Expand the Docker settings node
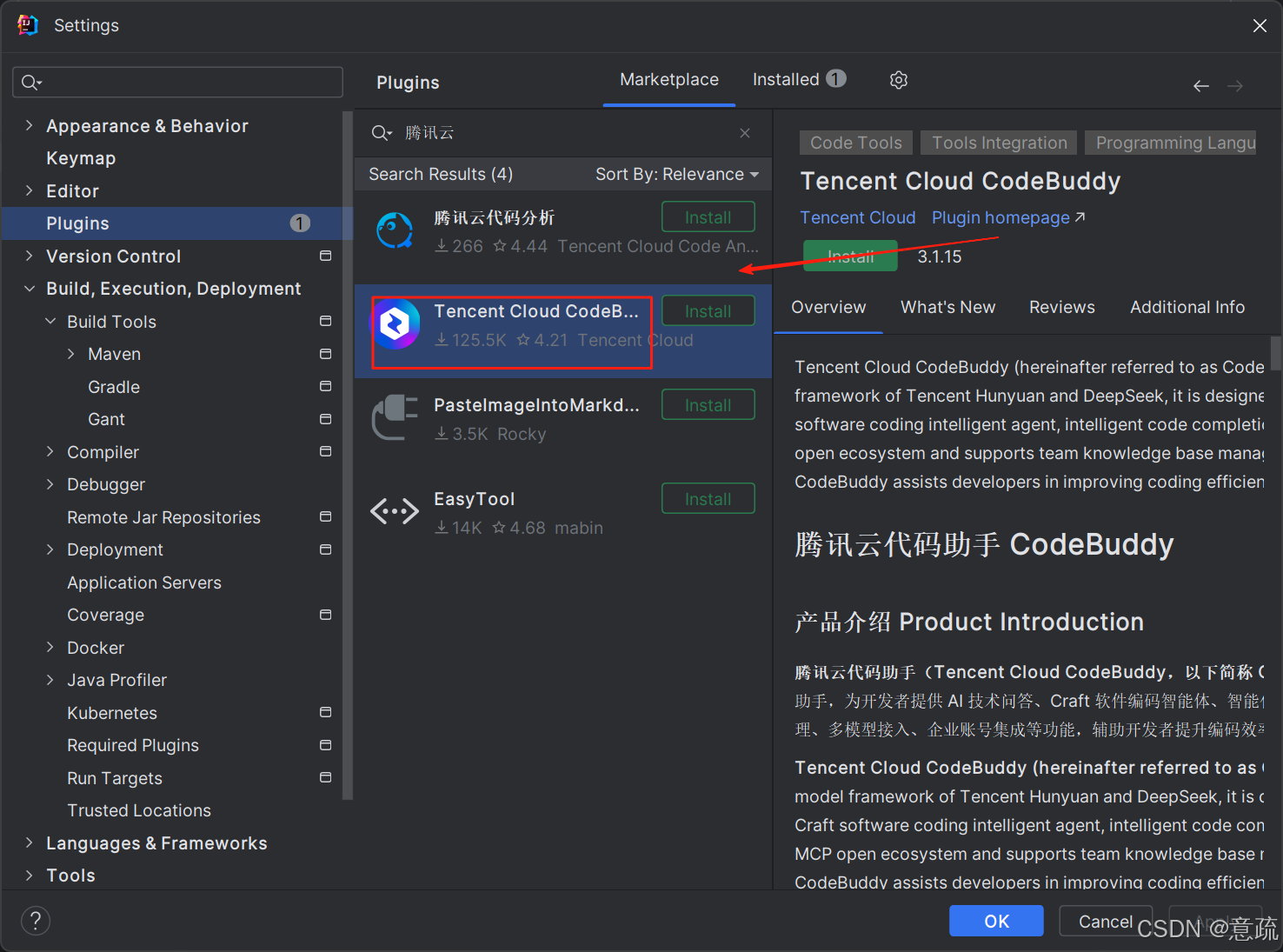 (50, 648)
